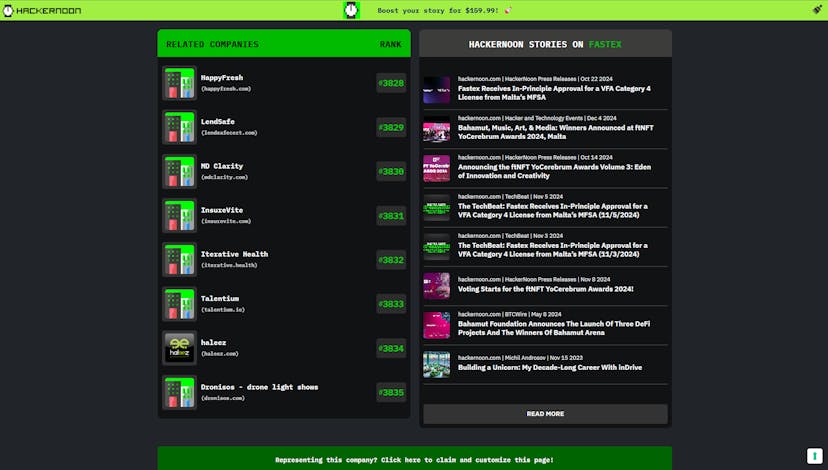The image size is (828, 470).
Task: Click rank badge #3831
Action: (391, 215)
